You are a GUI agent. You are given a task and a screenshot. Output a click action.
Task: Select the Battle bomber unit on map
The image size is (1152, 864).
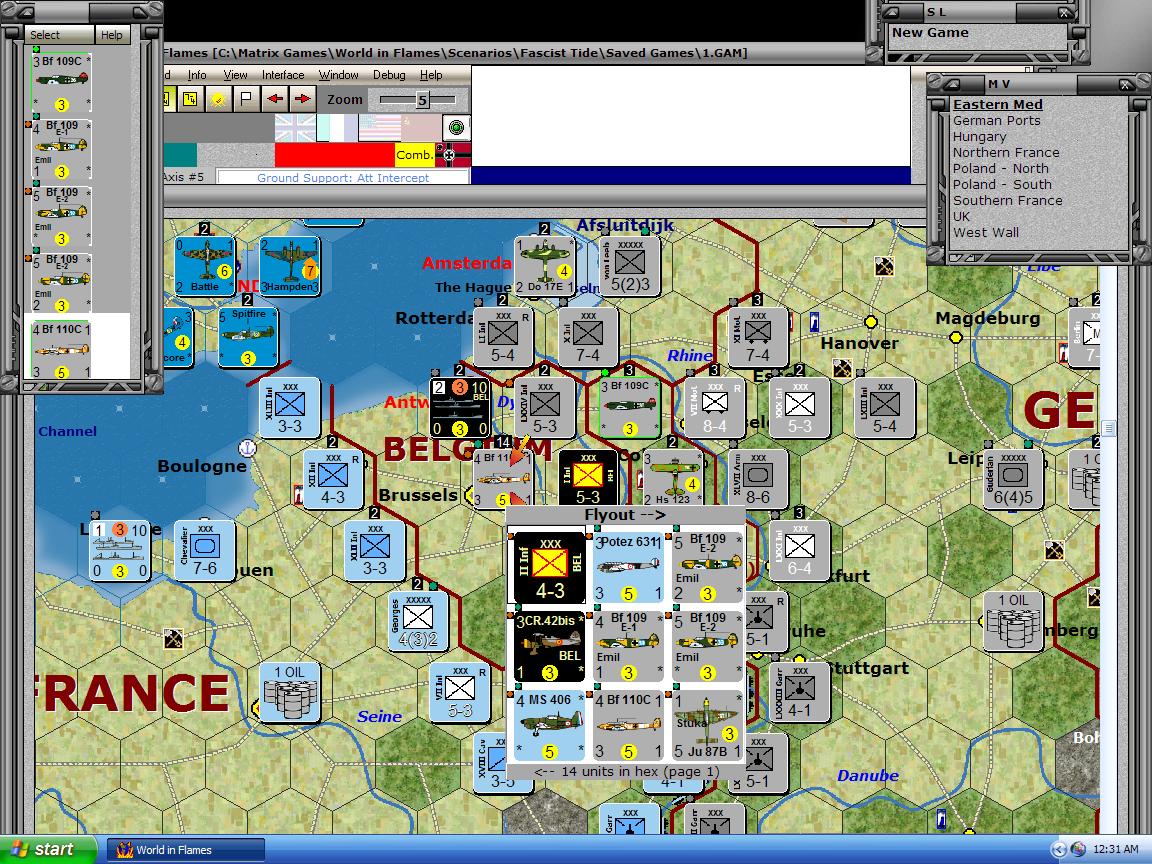click(205, 266)
